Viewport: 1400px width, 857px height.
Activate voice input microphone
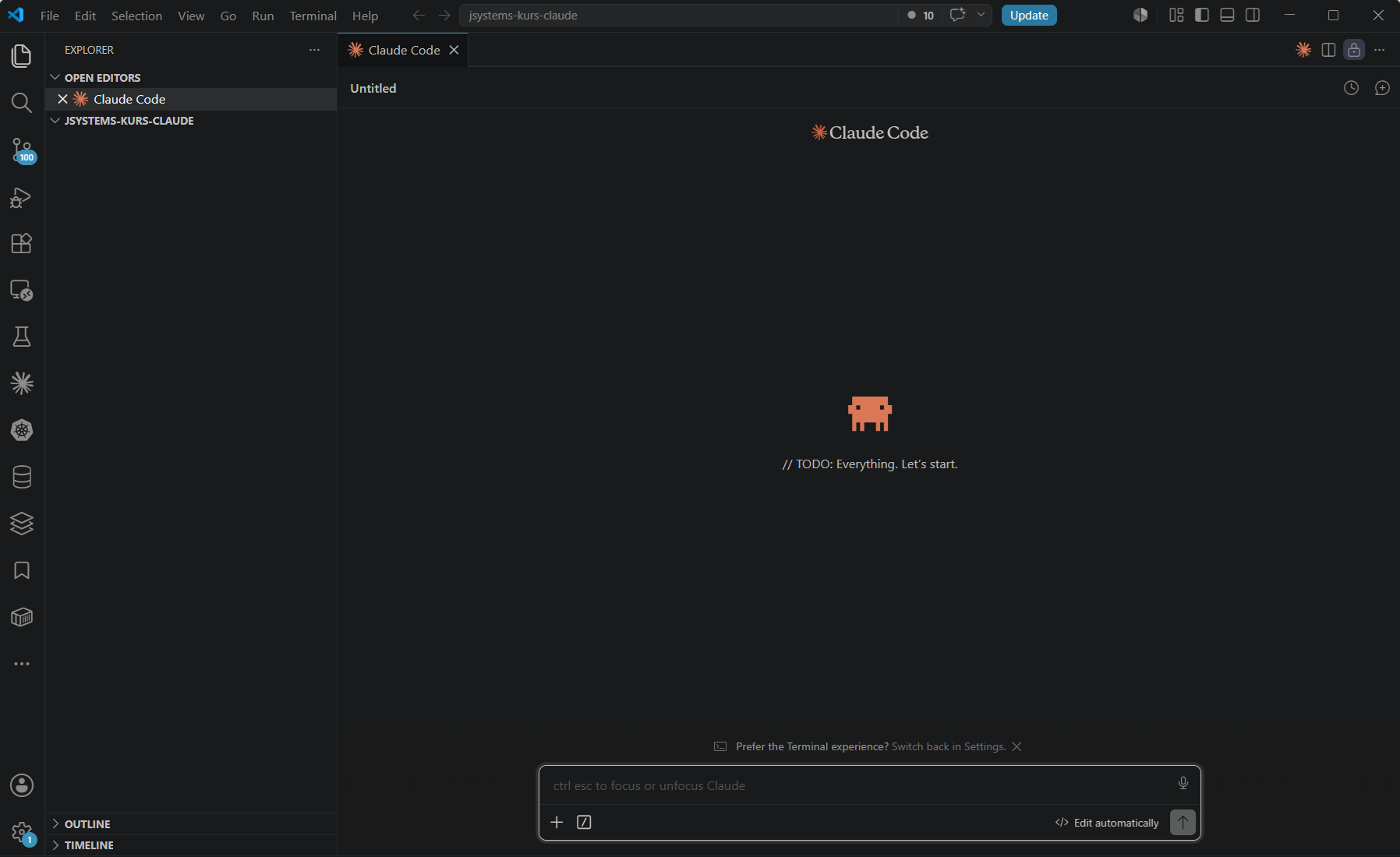[x=1183, y=783]
